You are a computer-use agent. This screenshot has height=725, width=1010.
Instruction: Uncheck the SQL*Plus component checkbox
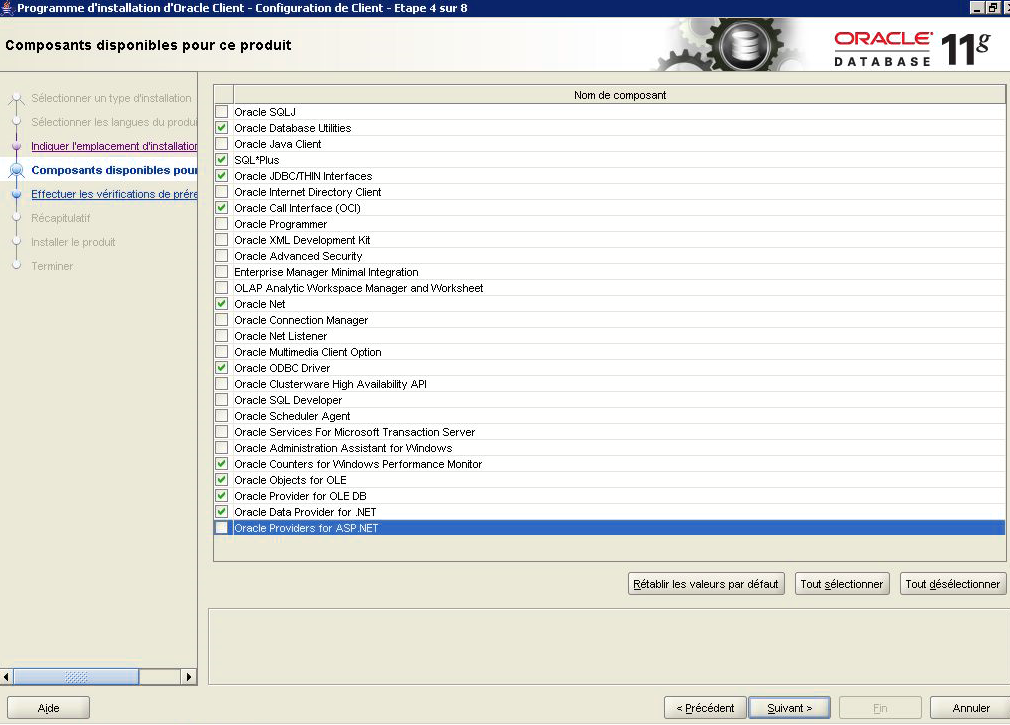pos(222,160)
